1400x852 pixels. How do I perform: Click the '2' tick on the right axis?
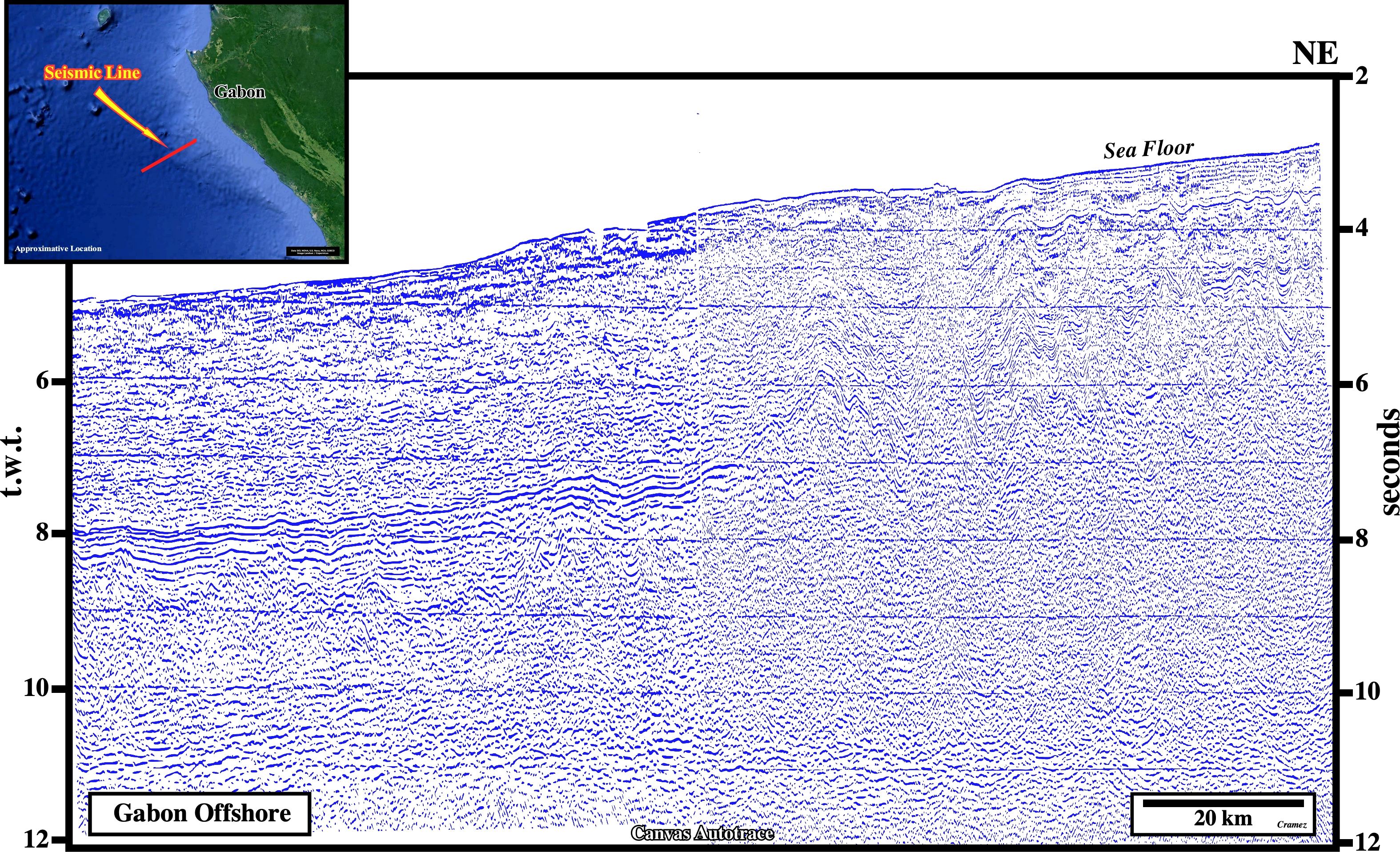pos(1361,76)
